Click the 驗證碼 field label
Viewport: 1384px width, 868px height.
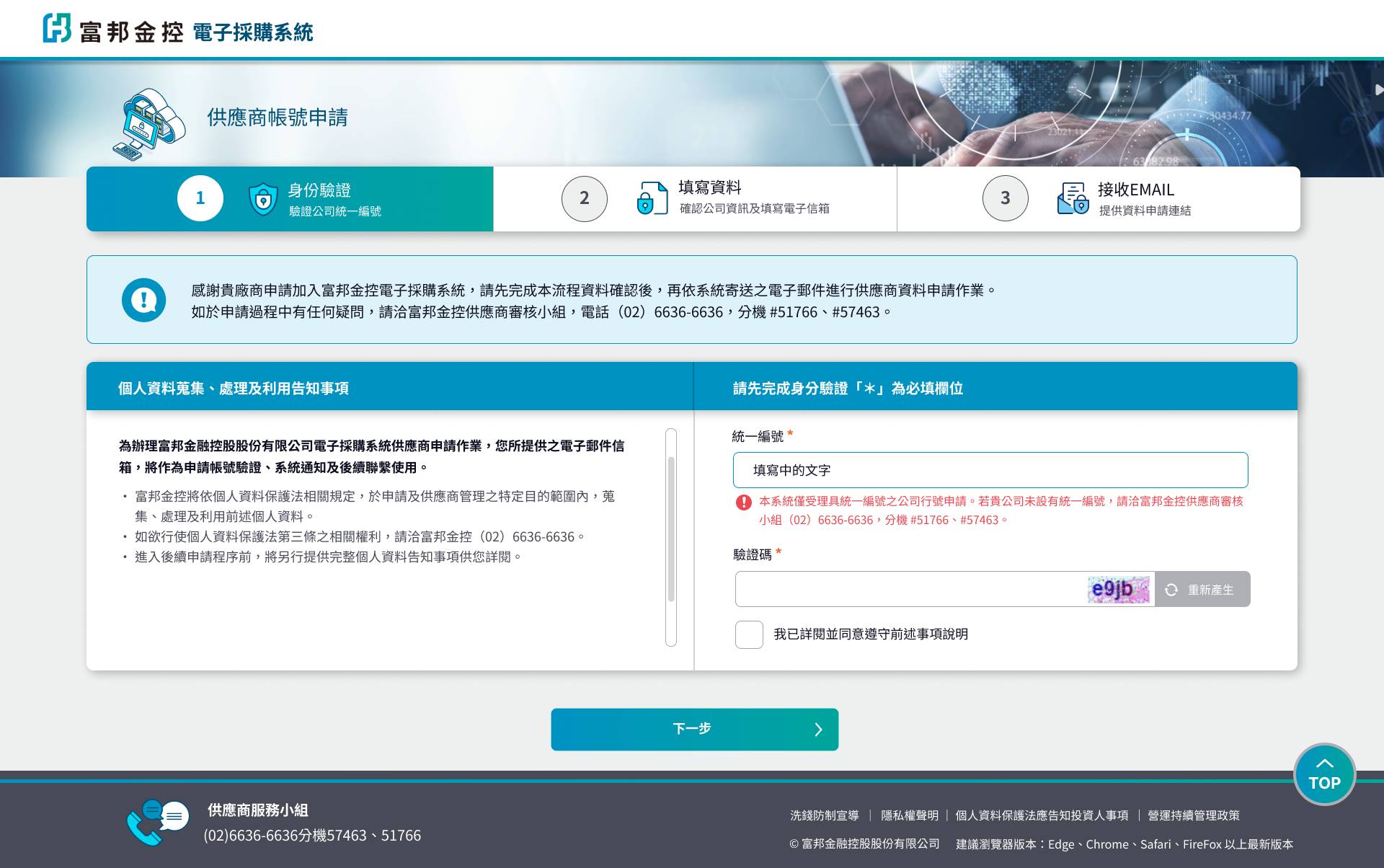[753, 554]
